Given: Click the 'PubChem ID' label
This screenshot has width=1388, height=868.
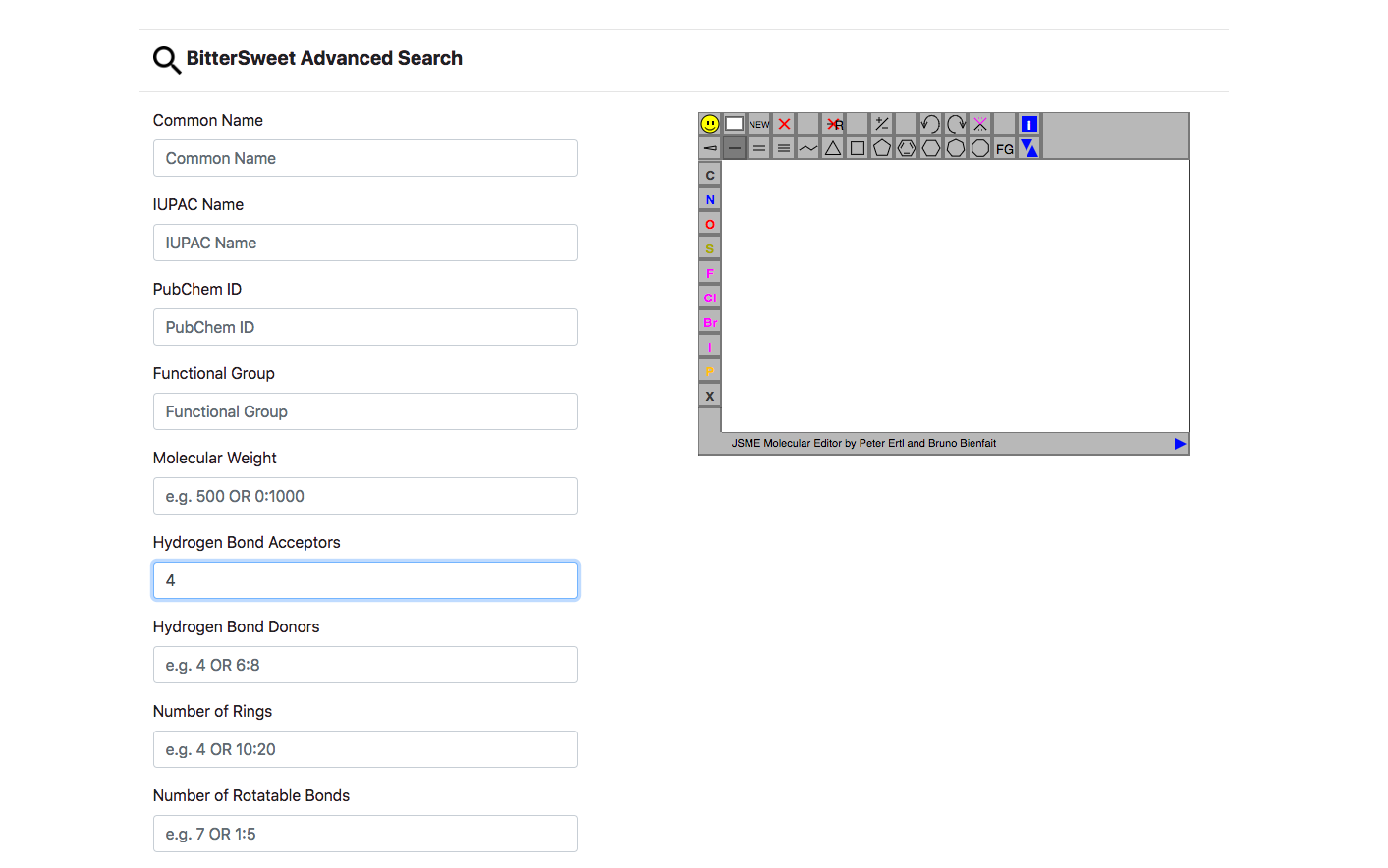Looking at the screenshot, I should point(197,289).
